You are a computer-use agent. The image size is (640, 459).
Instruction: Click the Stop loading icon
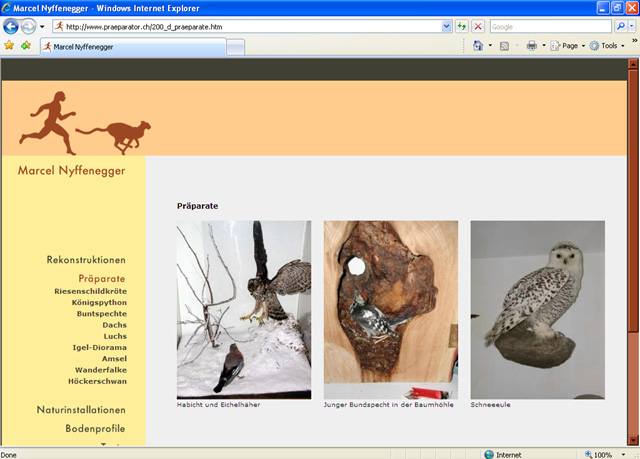[x=478, y=26]
